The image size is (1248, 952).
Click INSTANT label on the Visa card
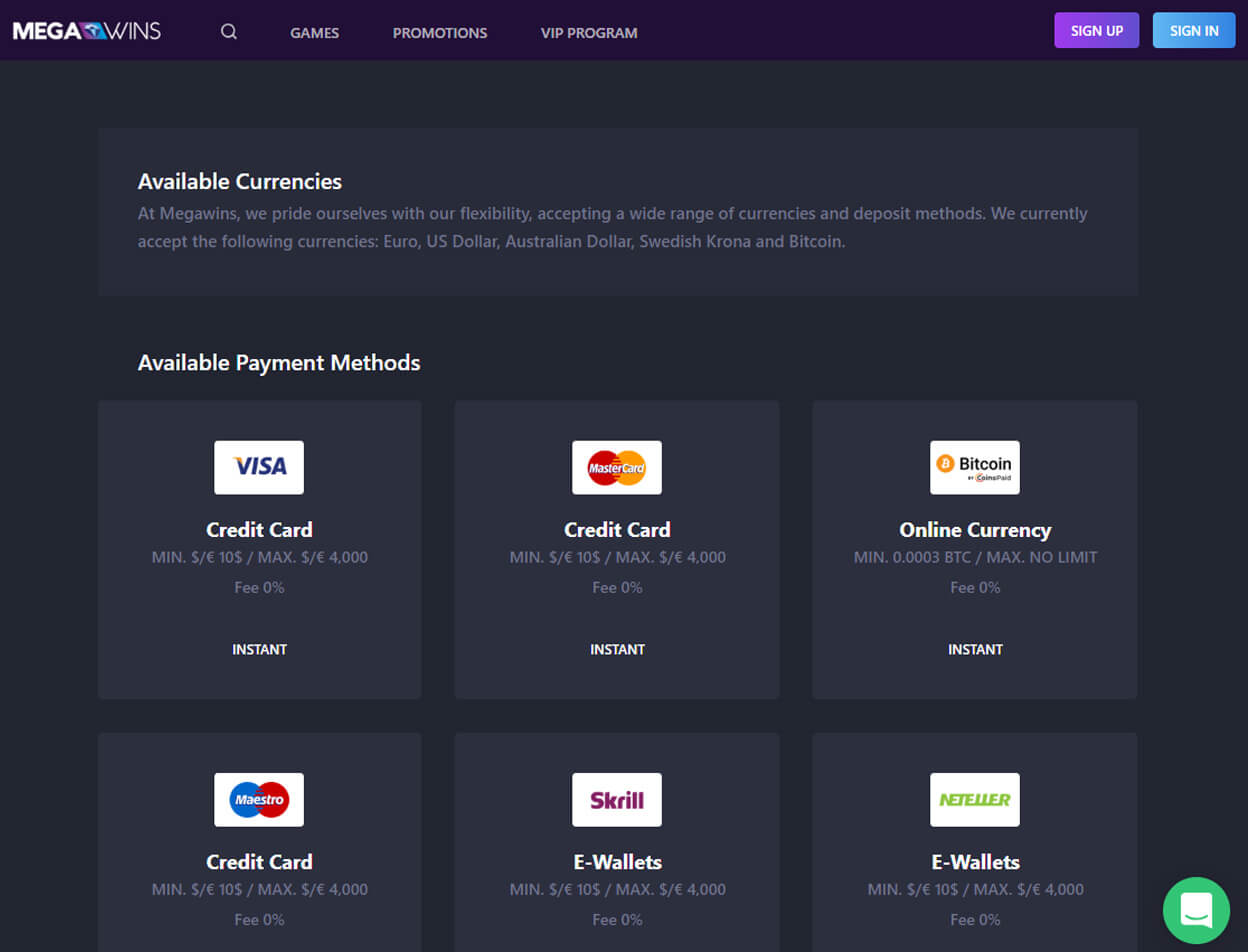coord(259,650)
